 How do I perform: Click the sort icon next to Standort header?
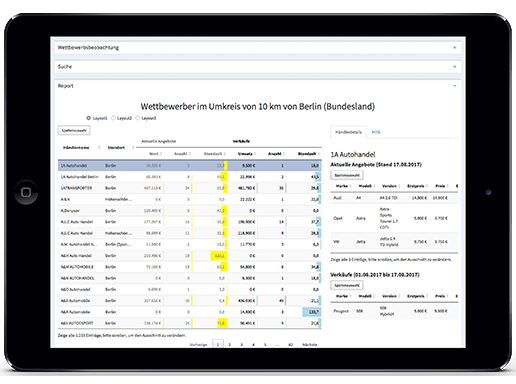click(x=133, y=147)
